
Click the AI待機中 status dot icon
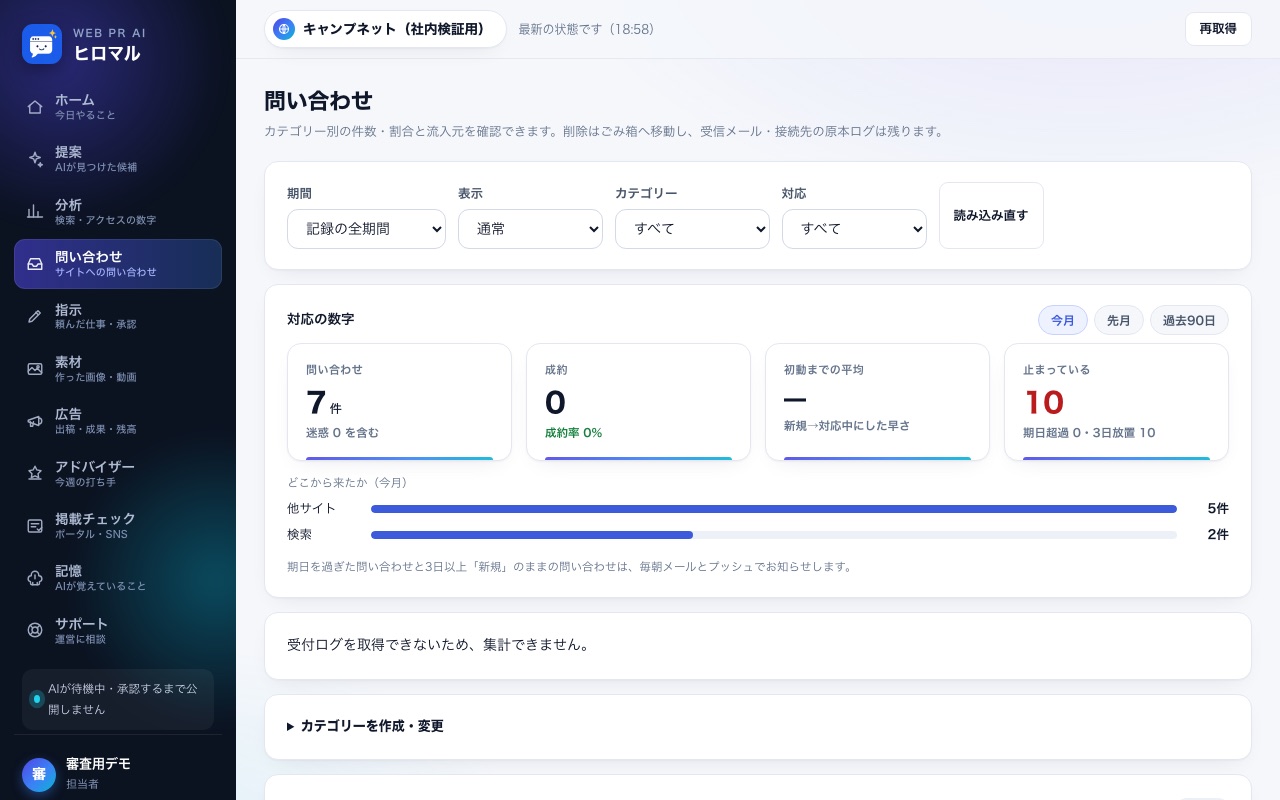[37, 699]
